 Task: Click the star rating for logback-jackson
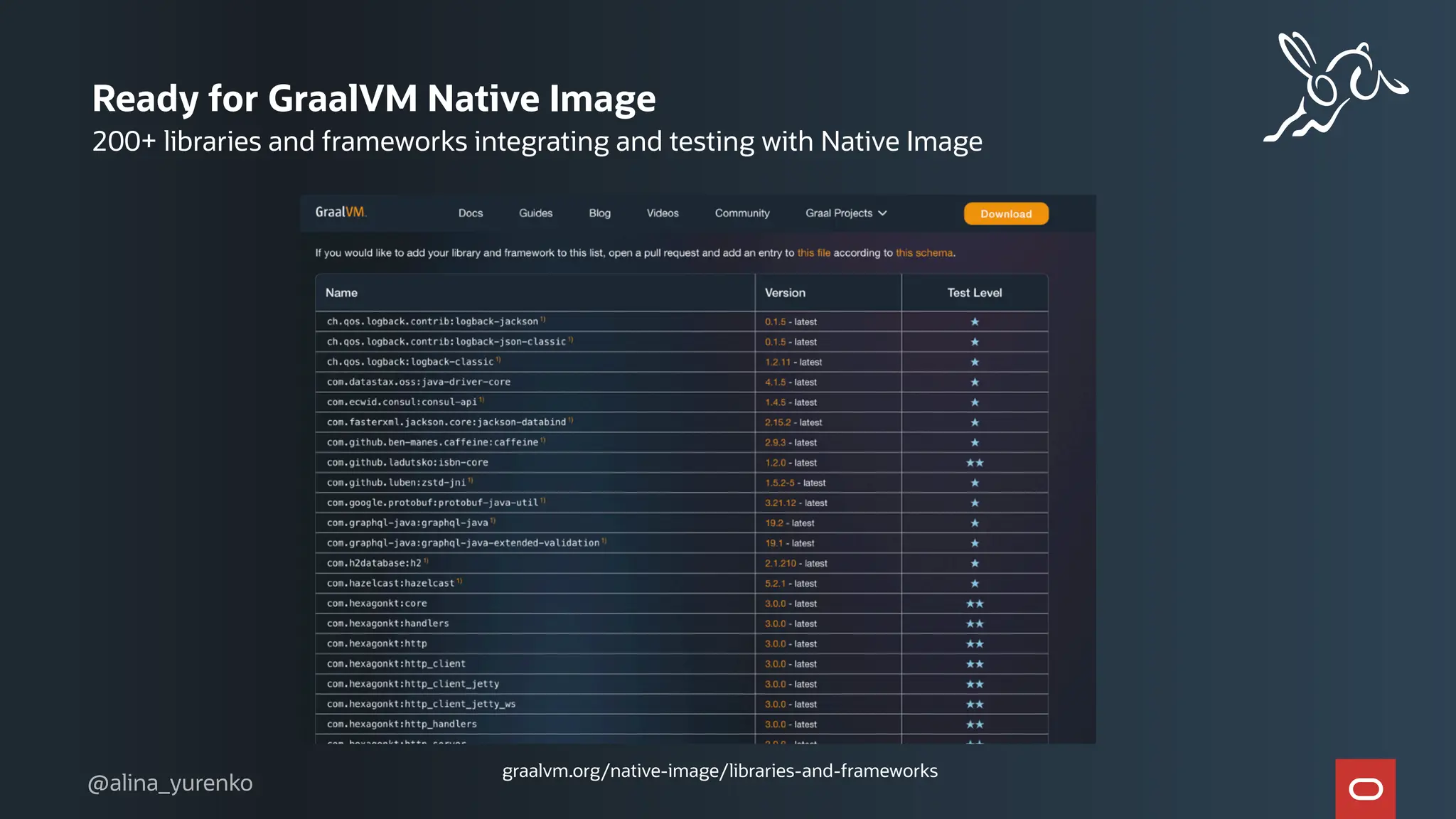coord(975,322)
